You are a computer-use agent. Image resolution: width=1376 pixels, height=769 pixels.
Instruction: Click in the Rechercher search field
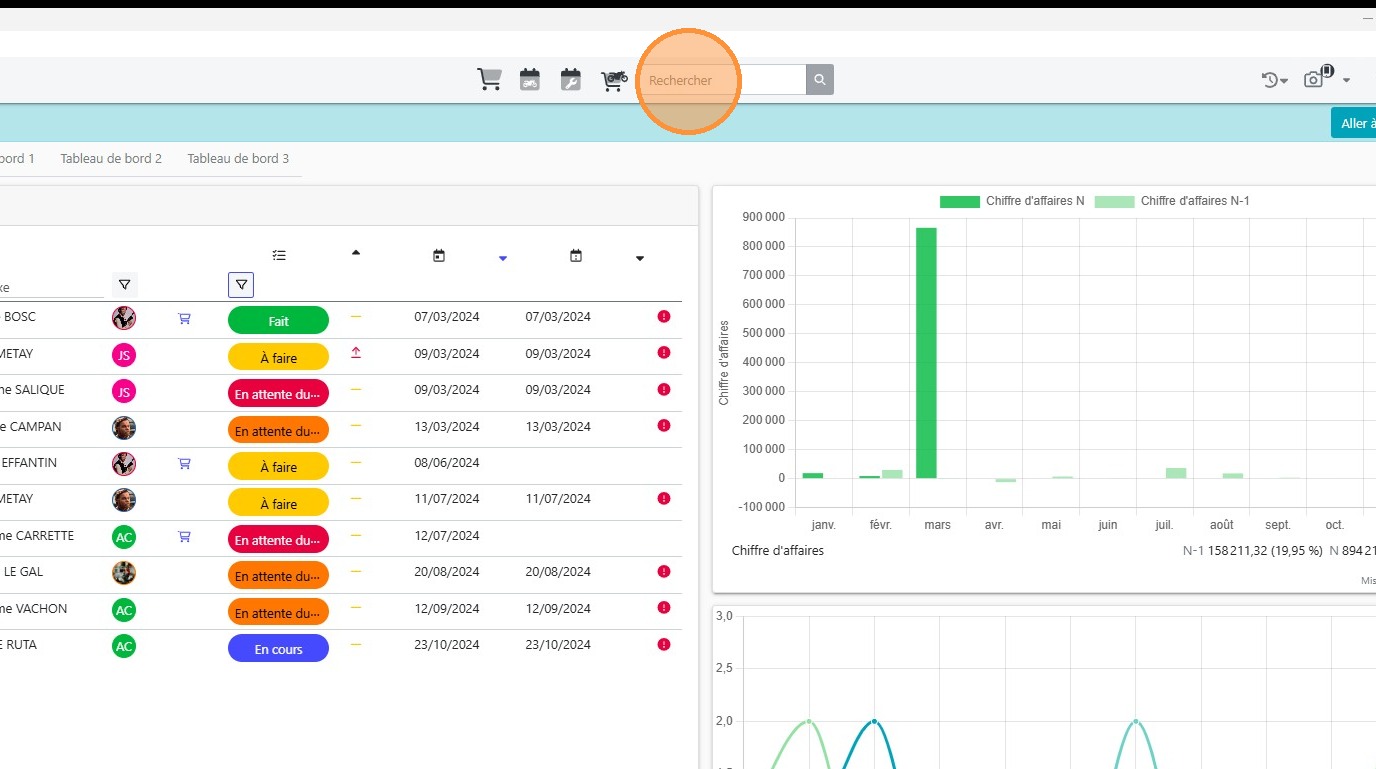724,80
